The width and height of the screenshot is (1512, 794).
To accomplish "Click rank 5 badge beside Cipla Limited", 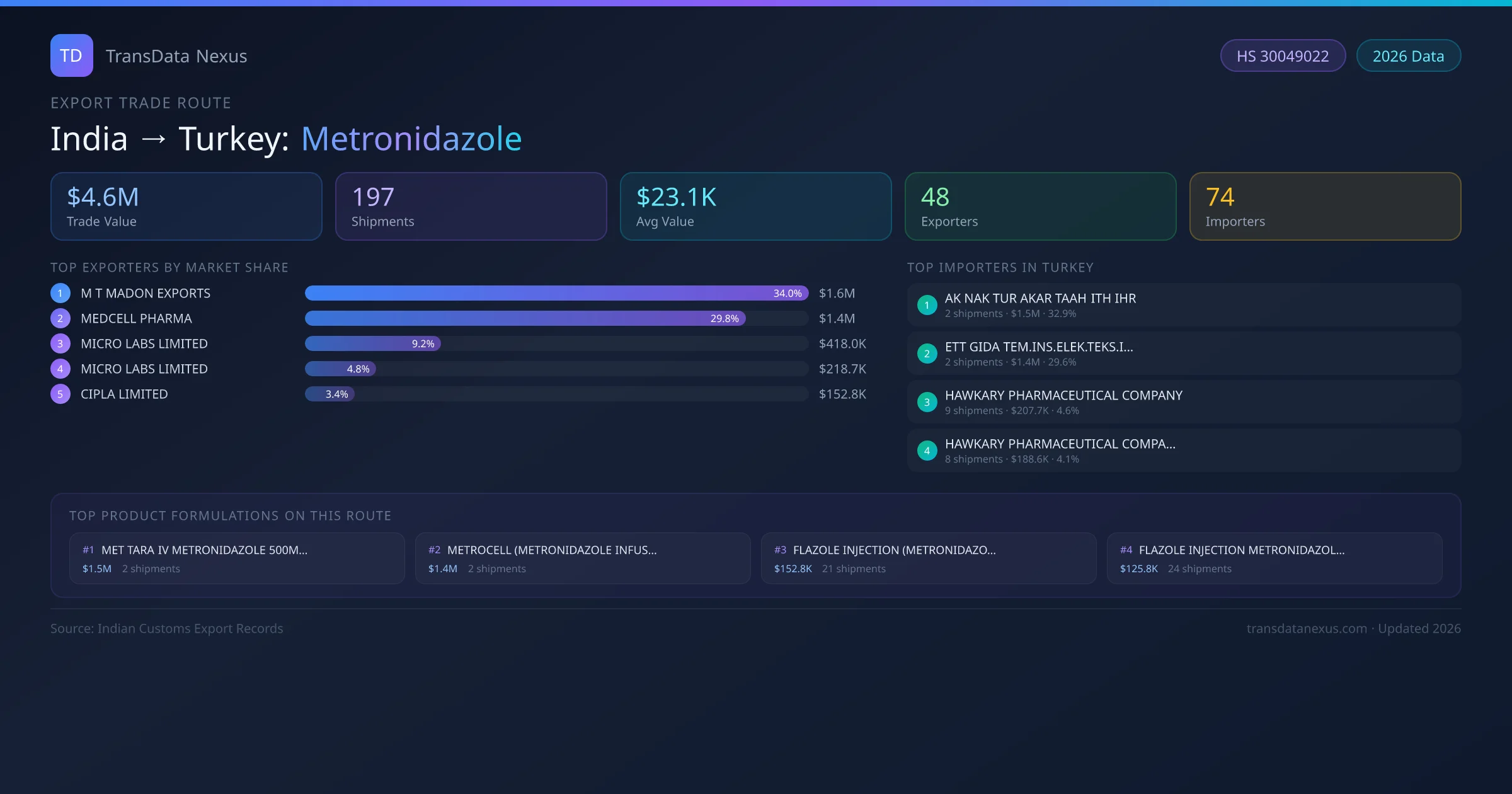I will click(60, 394).
